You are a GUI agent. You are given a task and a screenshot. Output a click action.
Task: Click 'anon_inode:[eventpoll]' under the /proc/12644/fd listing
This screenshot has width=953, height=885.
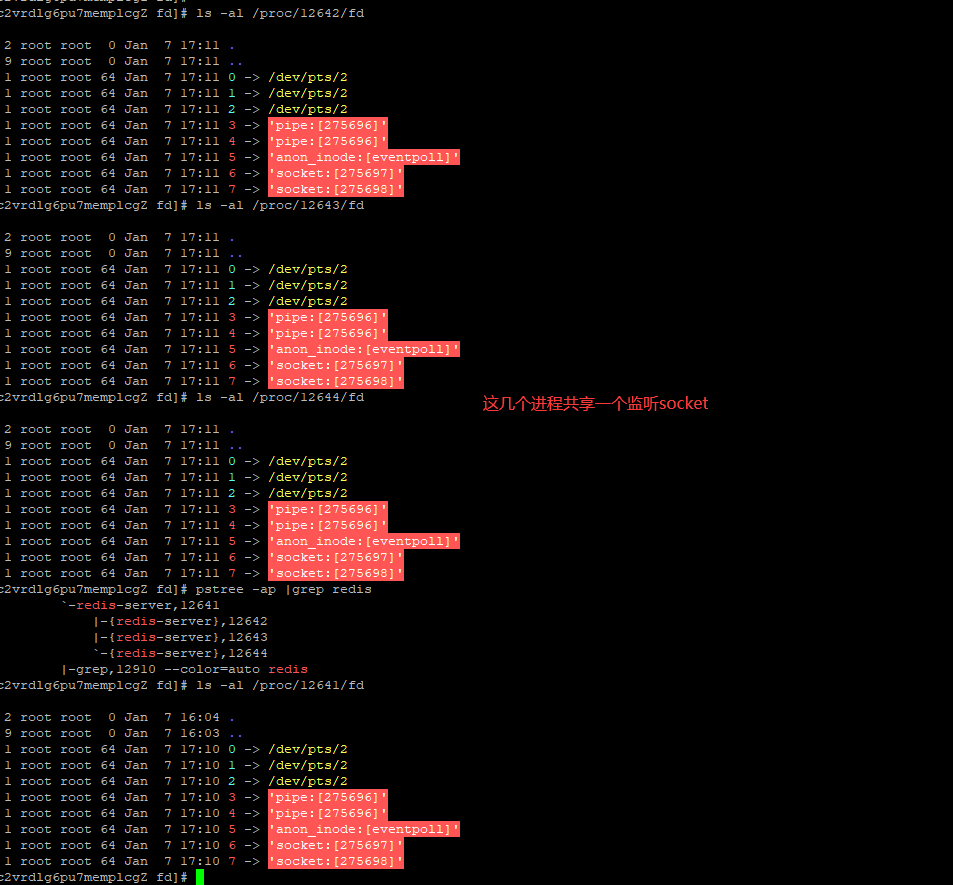coord(363,542)
